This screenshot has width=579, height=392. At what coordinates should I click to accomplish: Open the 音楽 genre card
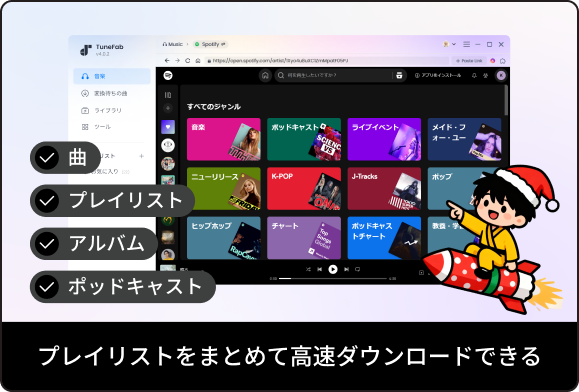(224, 140)
